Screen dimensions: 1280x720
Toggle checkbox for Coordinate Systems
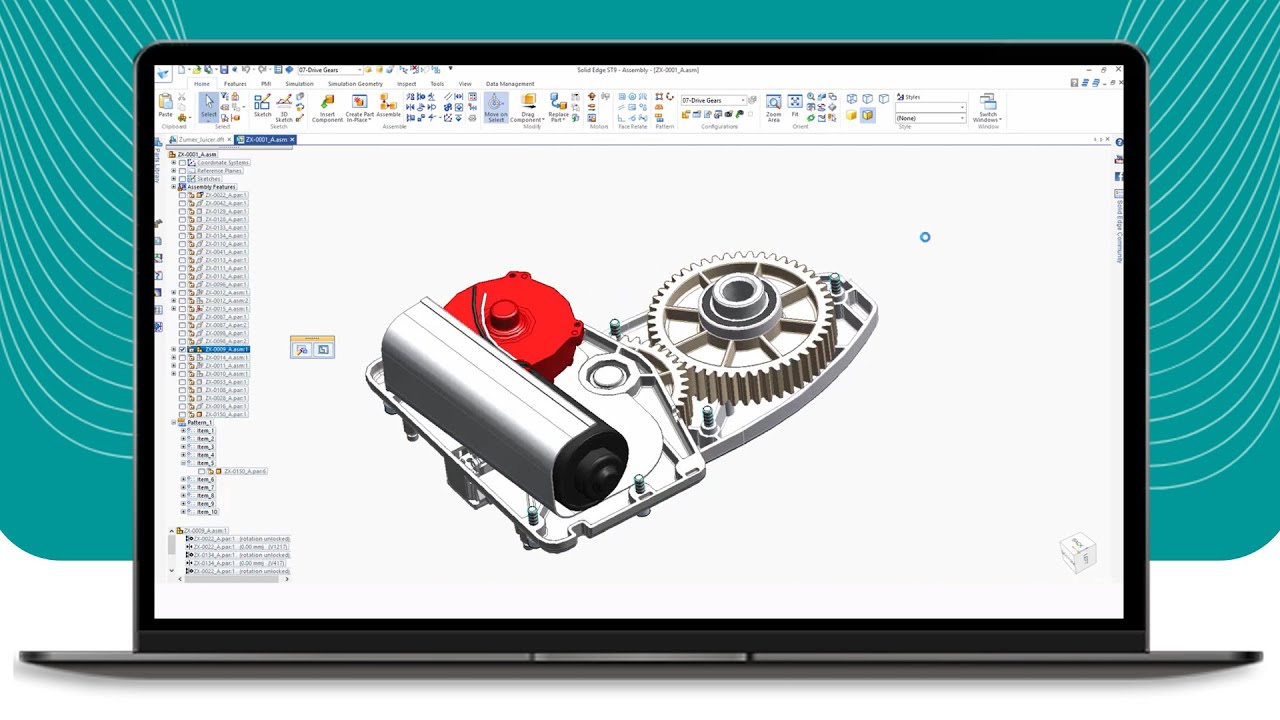coord(182,163)
